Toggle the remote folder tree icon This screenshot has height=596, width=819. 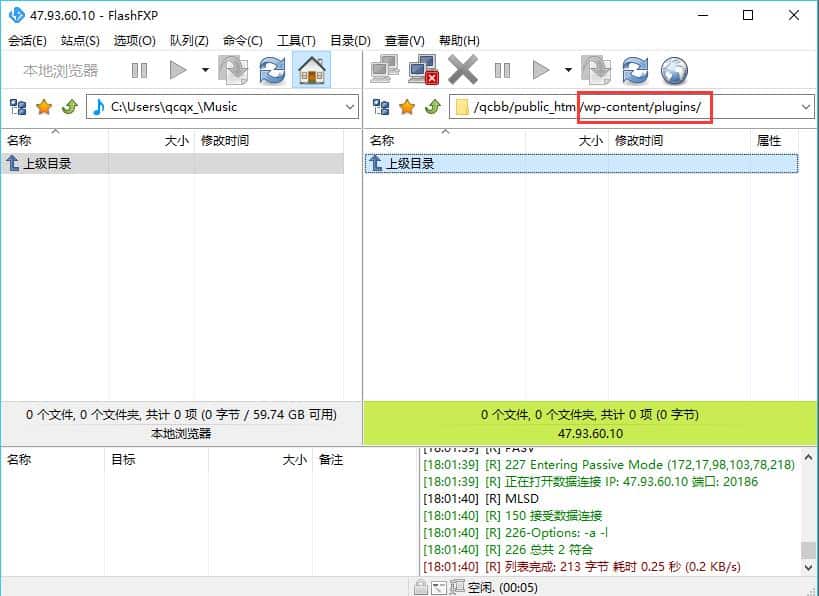click(381, 107)
